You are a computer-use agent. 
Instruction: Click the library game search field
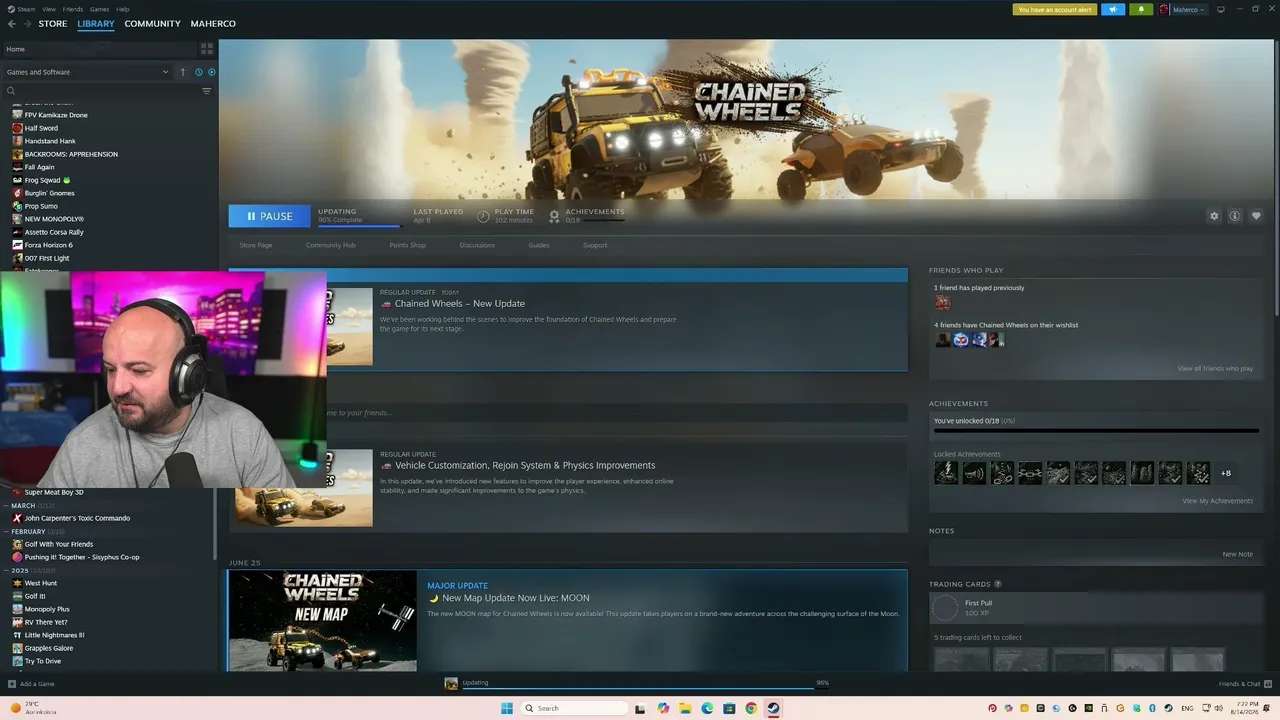[x=100, y=91]
